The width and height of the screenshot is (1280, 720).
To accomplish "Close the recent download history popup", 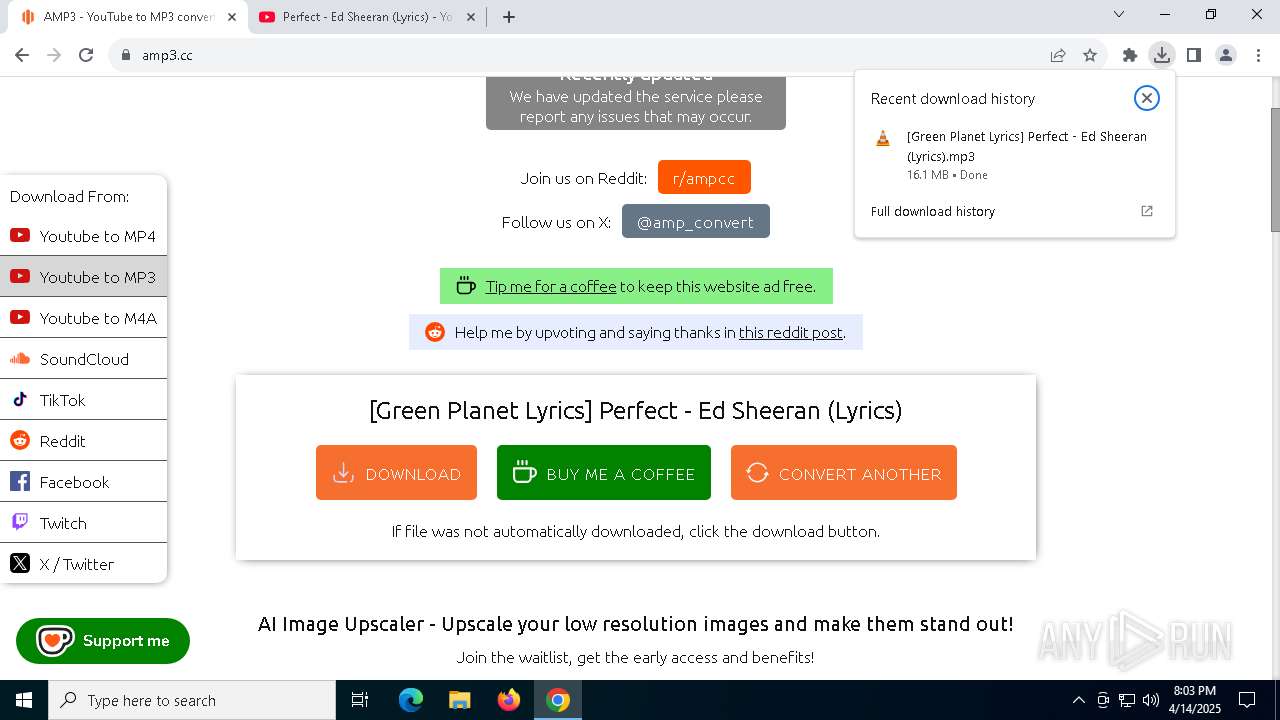I will (1147, 98).
